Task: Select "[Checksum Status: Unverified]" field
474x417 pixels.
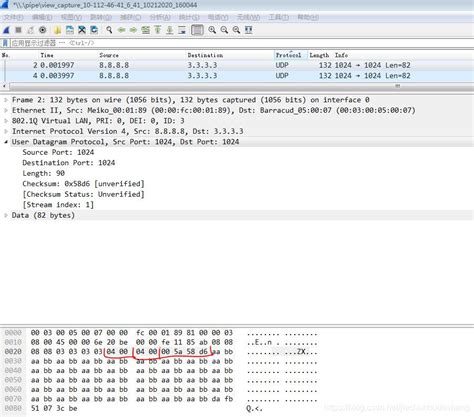Action: point(83,194)
